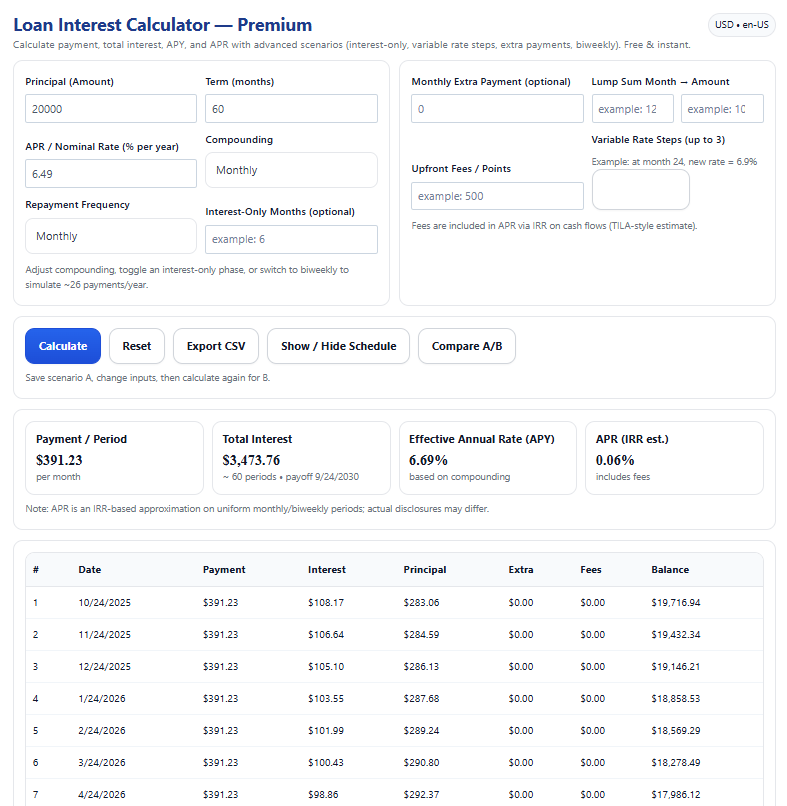The height and width of the screenshot is (806, 787).
Task: Open the Compounding dropdown
Action: pyautogui.click(x=291, y=170)
